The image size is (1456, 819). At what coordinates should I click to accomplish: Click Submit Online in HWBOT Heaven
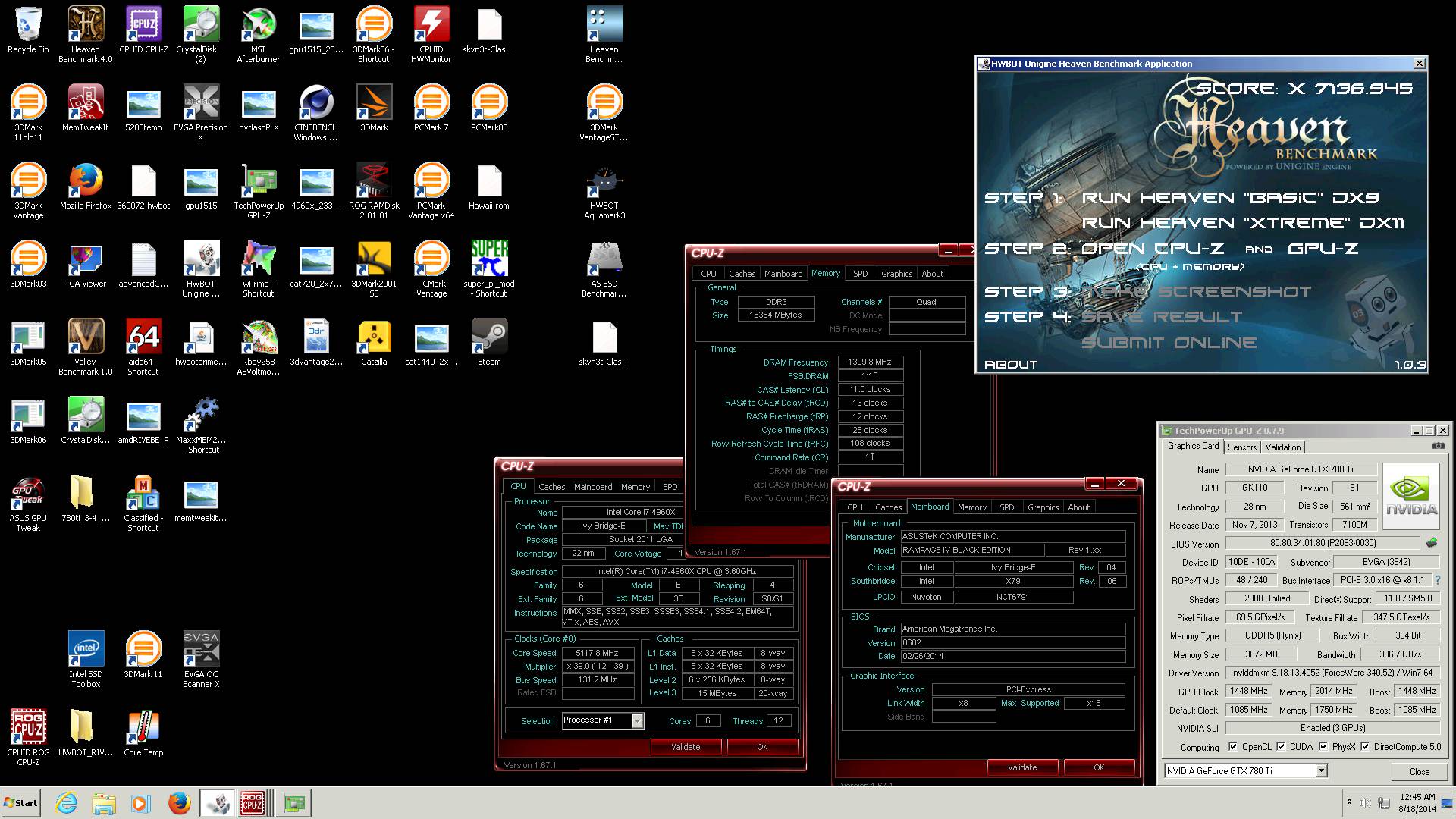pyautogui.click(x=1169, y=343)
